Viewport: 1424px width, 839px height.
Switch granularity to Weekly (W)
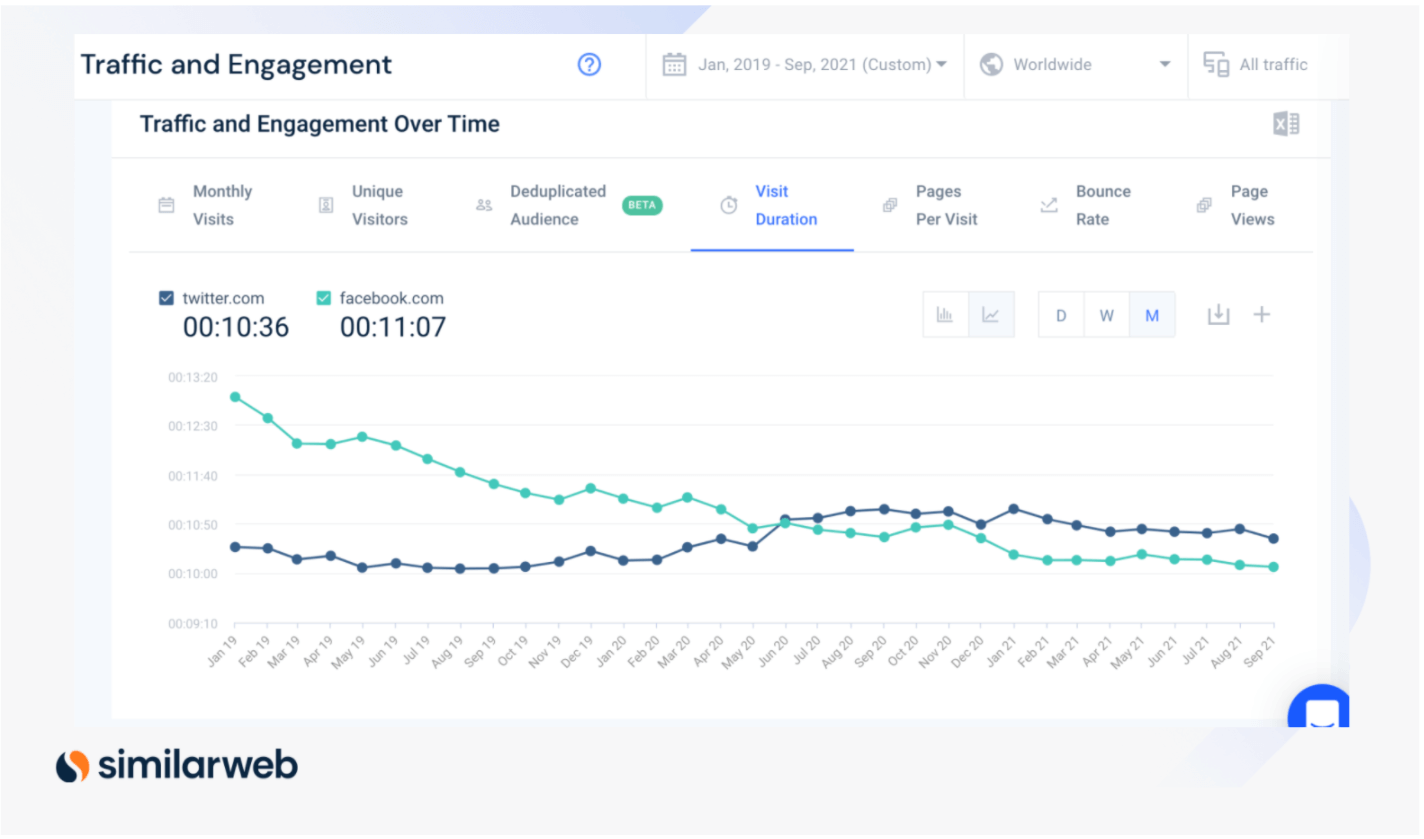(x=1107, y=315)
